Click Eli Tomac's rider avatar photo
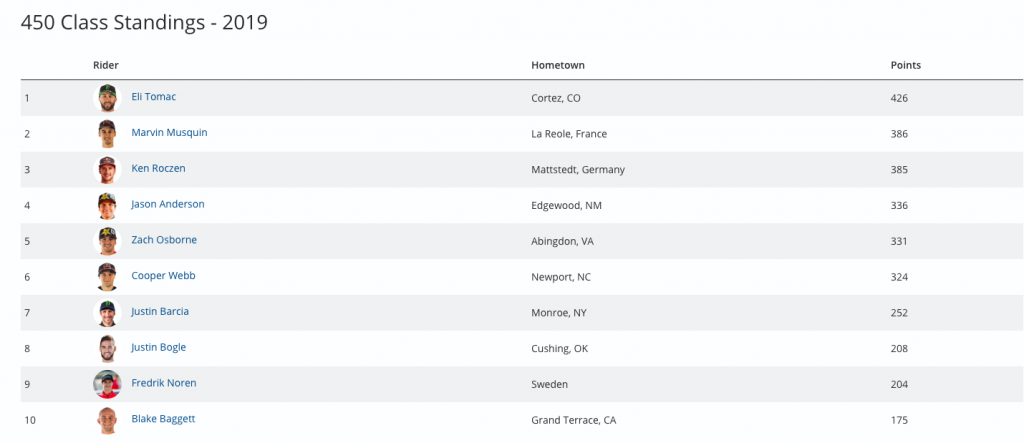This screenshot has width=1024, height=443. click(x=107, y=98)
